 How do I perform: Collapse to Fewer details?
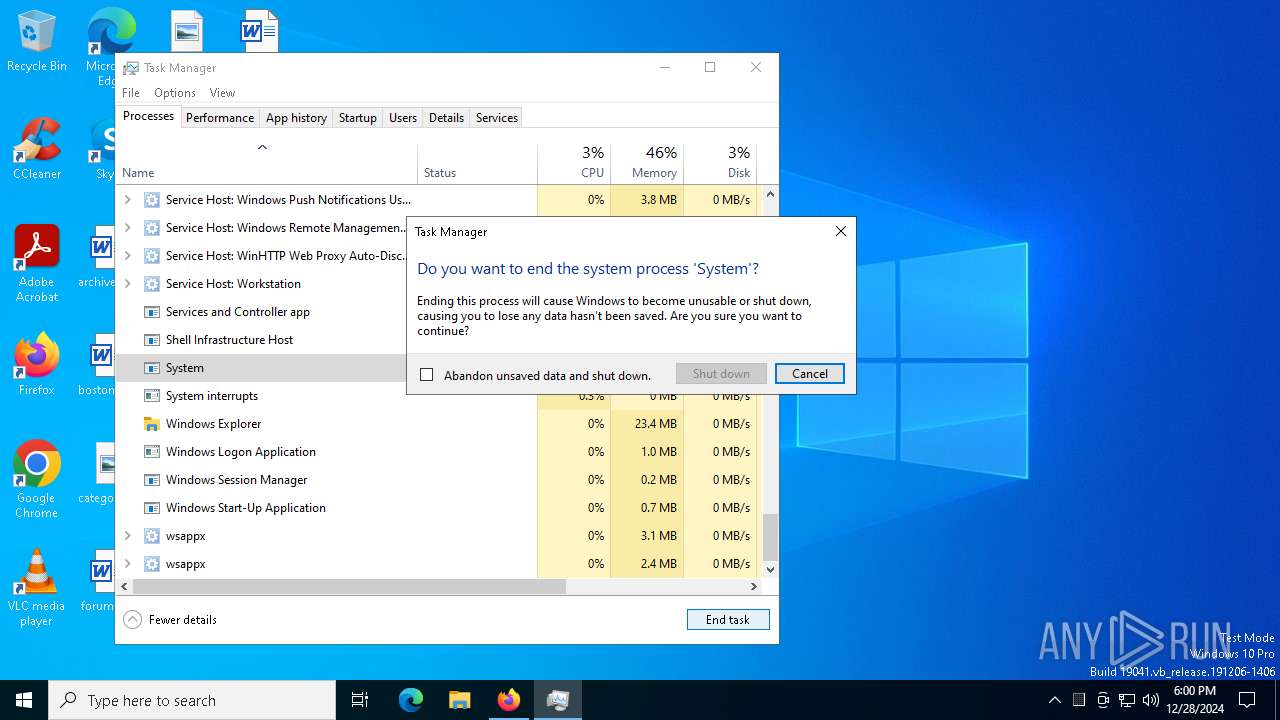pyautogui.click(x=170, y=620)
